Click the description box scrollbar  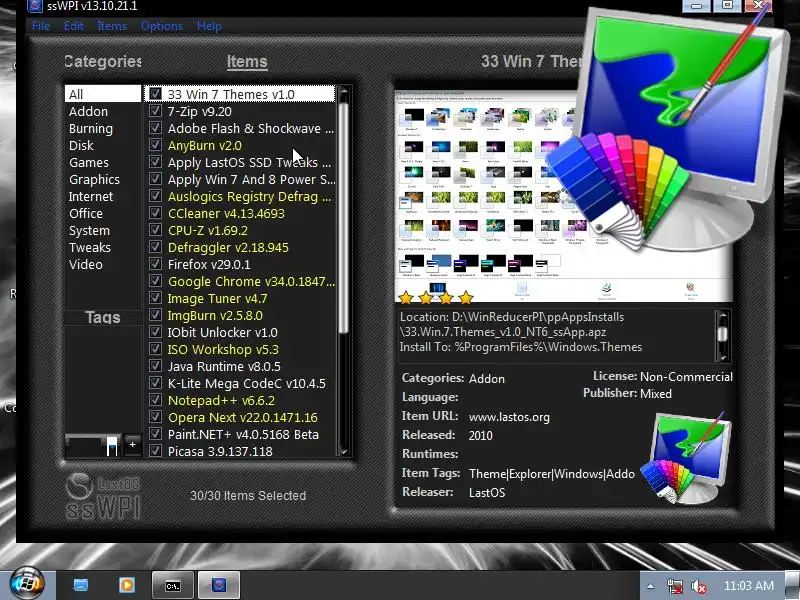722,336
